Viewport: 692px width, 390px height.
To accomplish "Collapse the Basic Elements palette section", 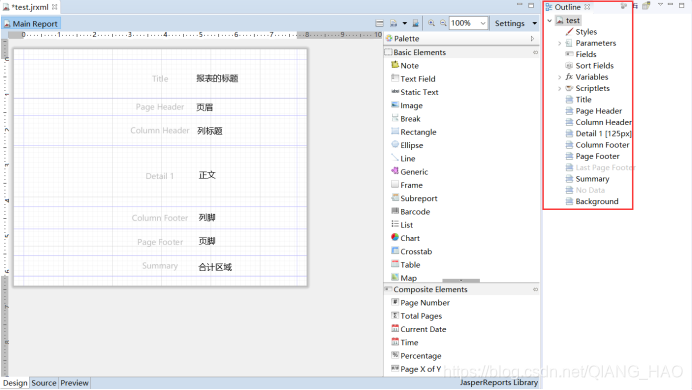I will pos(535,52).
